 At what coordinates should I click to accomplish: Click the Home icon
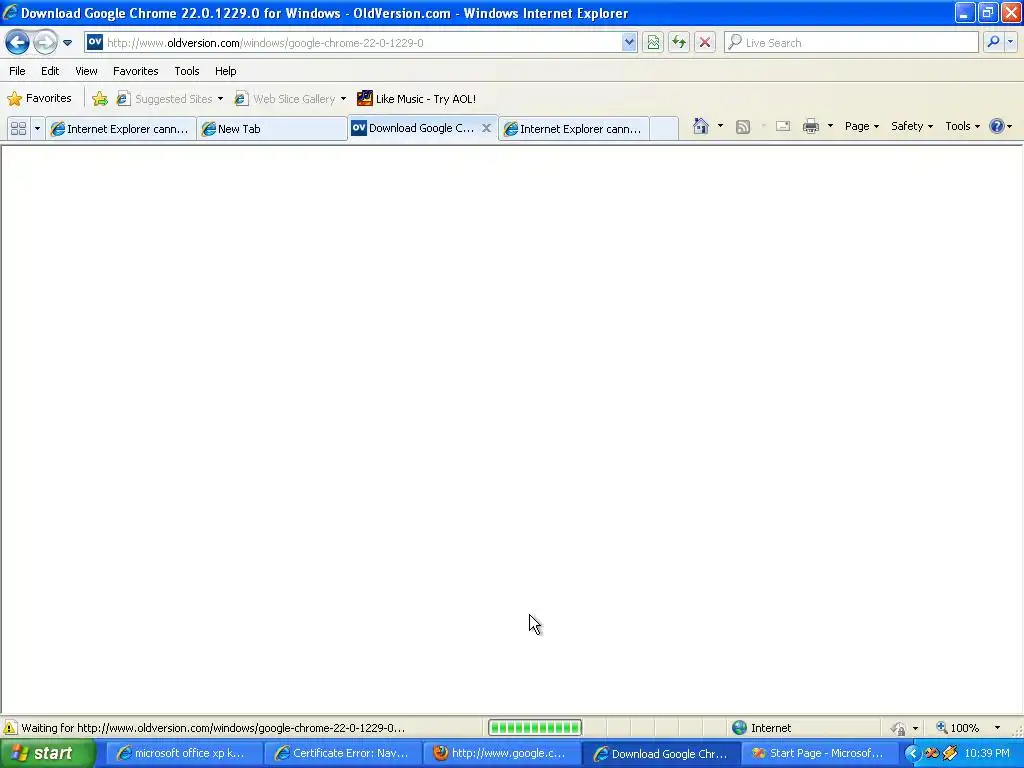coord(701,126)
